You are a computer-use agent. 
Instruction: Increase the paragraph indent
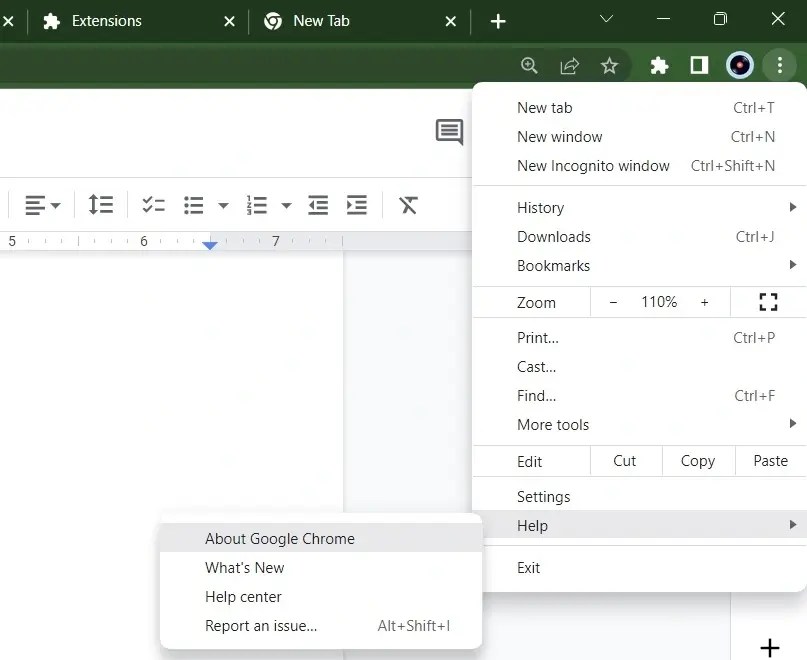(357, 204)
